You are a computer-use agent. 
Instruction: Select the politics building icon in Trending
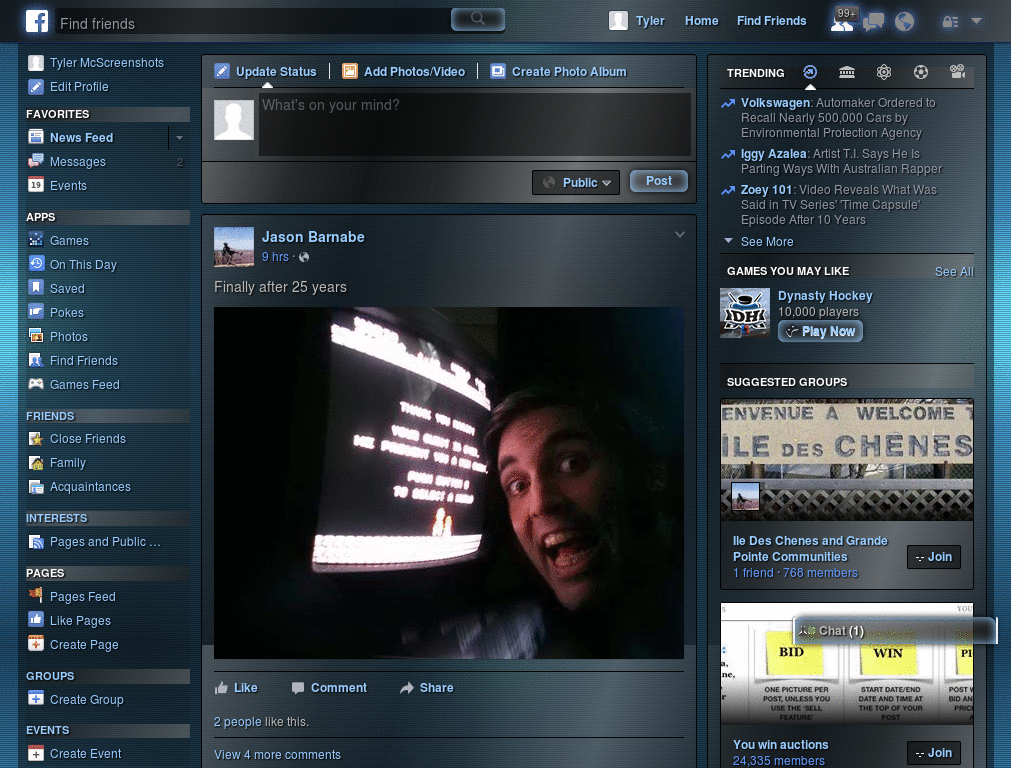coord(847,72)
